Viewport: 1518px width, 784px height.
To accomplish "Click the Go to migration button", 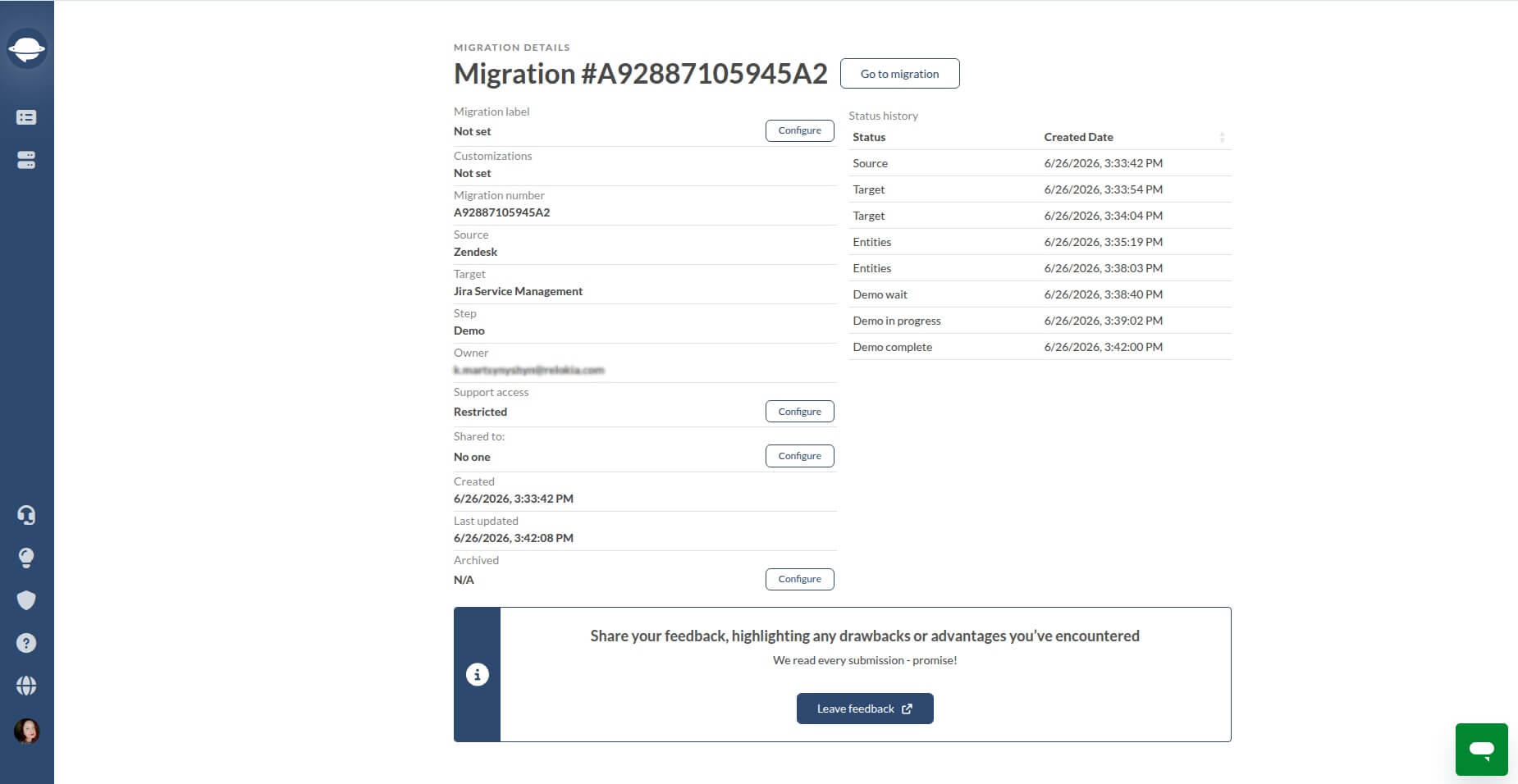I will [899, 74].
